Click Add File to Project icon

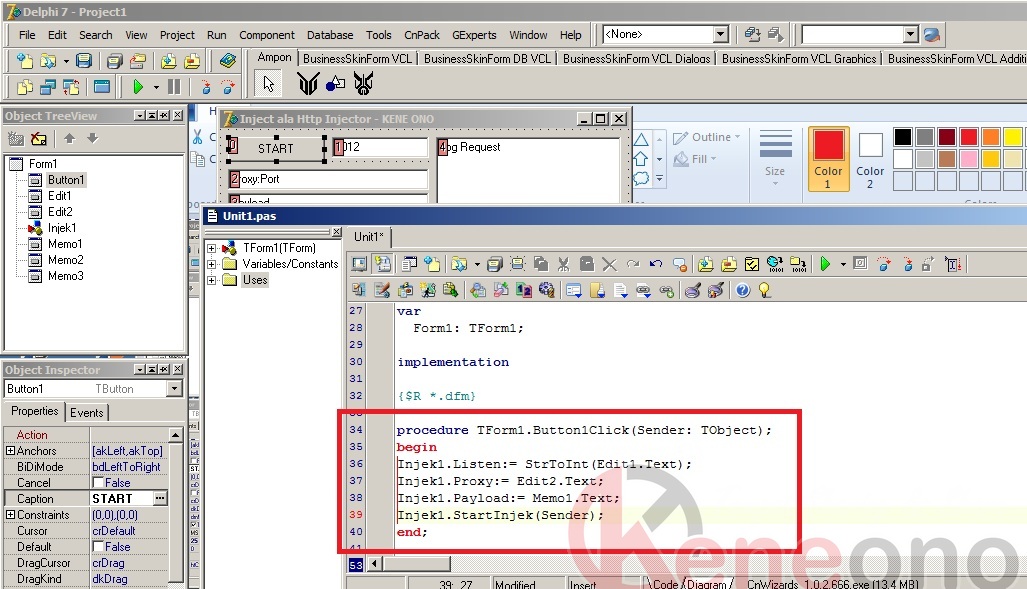click(168, 61)
